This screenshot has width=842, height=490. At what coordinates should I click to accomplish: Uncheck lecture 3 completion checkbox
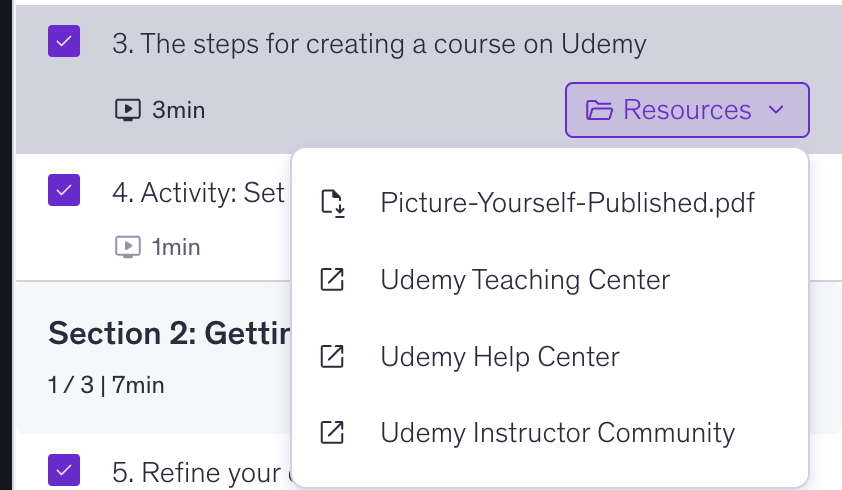[x=64, y=42]
